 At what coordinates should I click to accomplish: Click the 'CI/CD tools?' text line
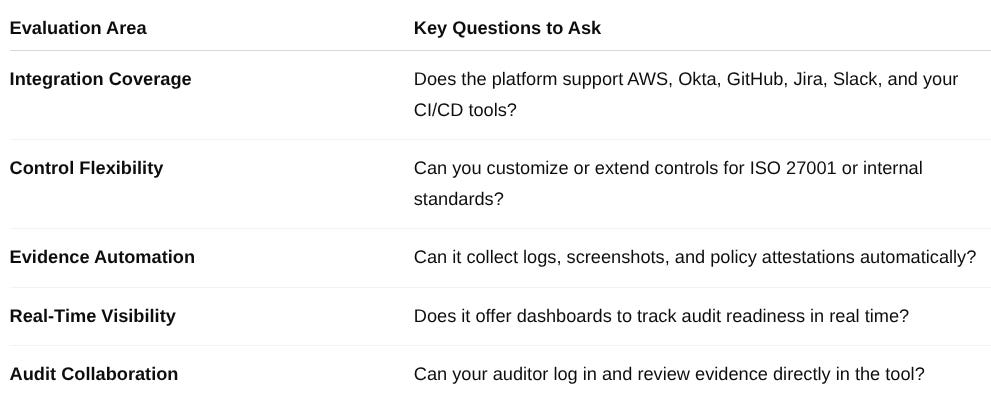[x=465, y=111]
